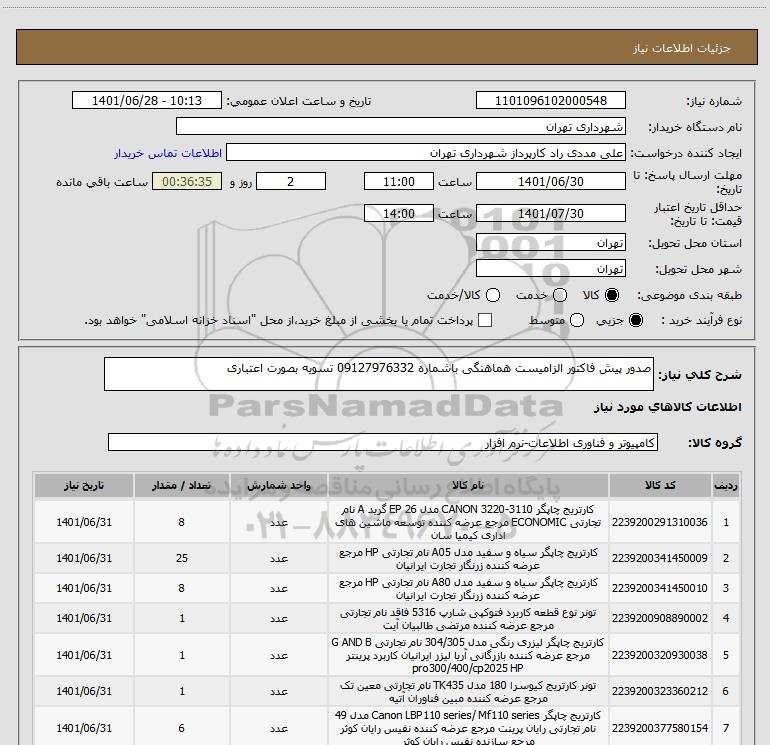Click the deadline time field 11:00
This screenshot has height=745, width=770.
click(x=399, y=181)
